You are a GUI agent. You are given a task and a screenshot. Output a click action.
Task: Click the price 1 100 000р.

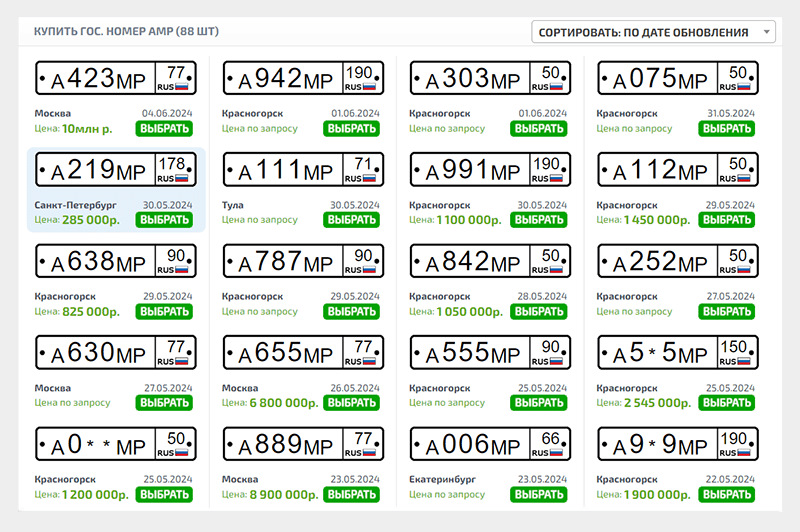[469, 220]
